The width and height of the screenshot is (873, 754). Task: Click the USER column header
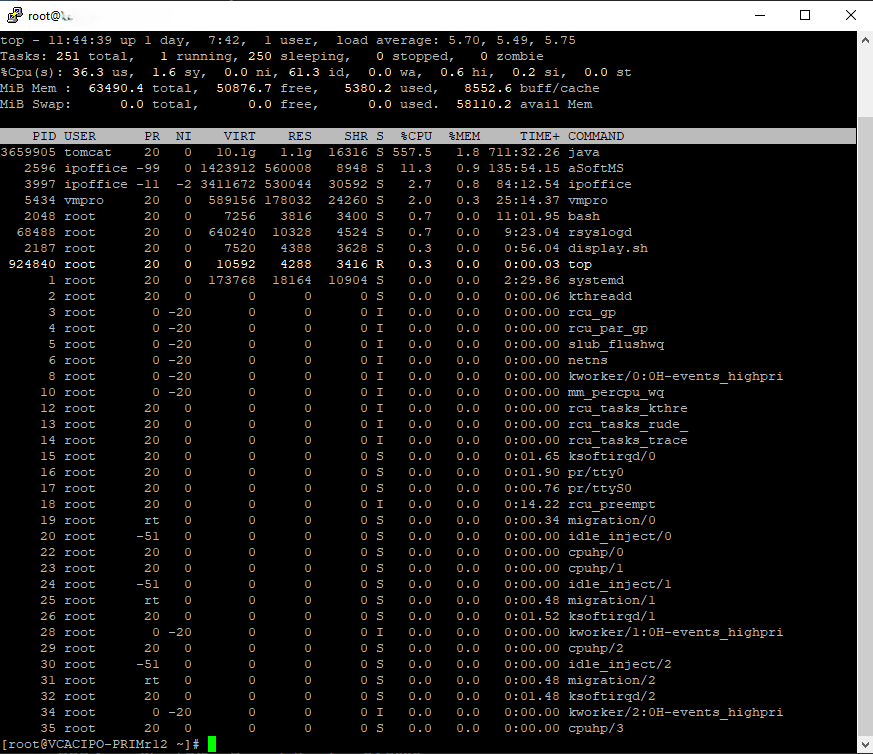coord(80,136)
